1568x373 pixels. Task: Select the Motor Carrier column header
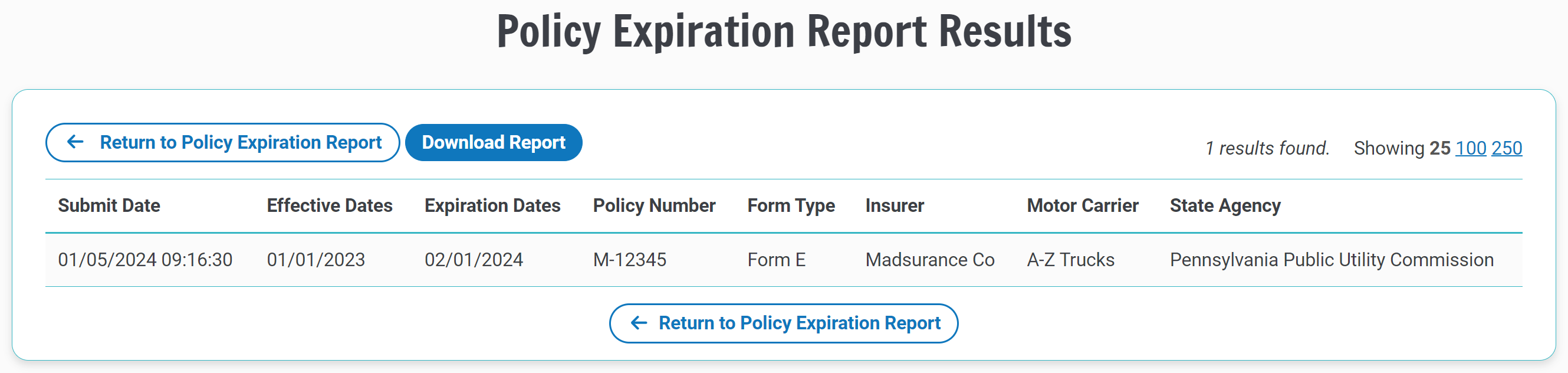[x=1082, y=206]
